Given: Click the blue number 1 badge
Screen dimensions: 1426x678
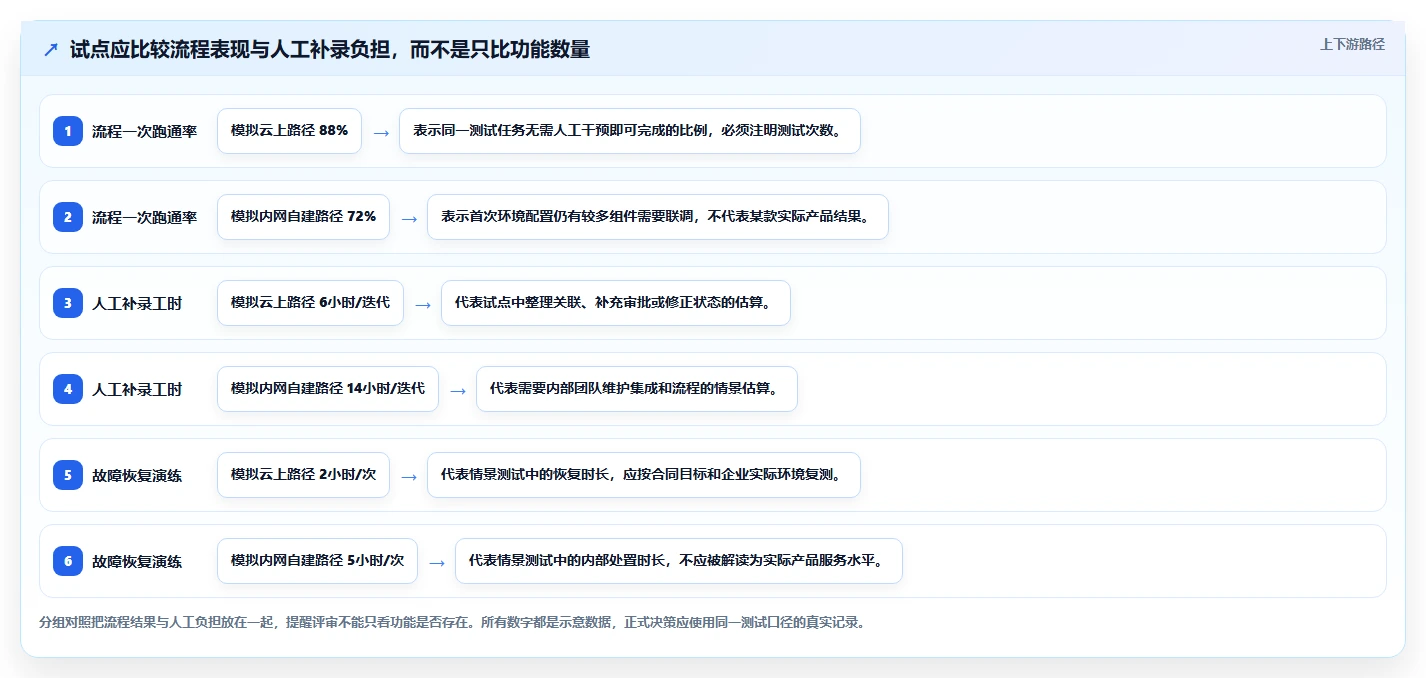Looking at the screenshot, I should pos(68,131).
